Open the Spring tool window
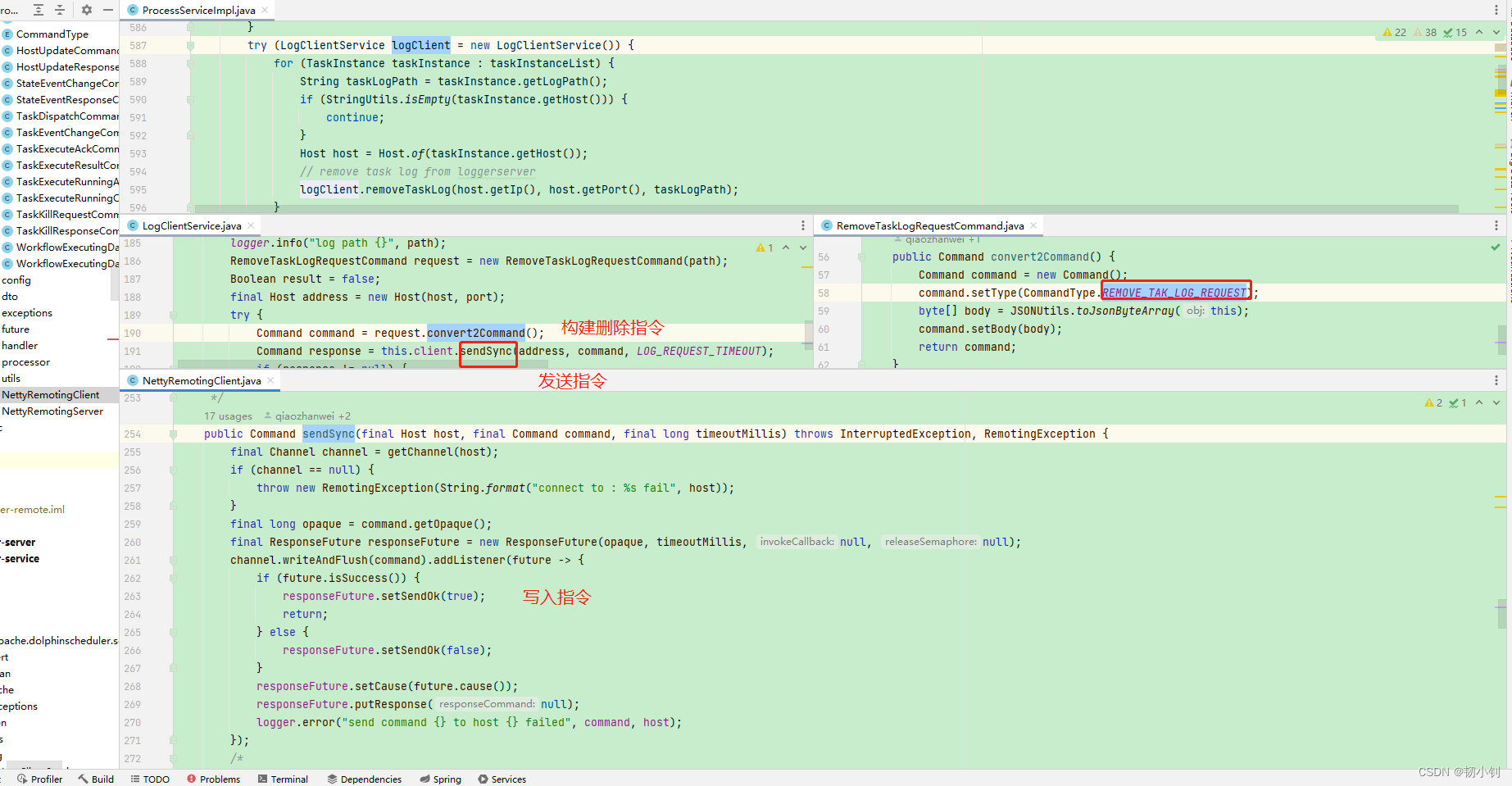Image resolution: width=1512 pixels, height=786 pixels. tap(440, 779)
